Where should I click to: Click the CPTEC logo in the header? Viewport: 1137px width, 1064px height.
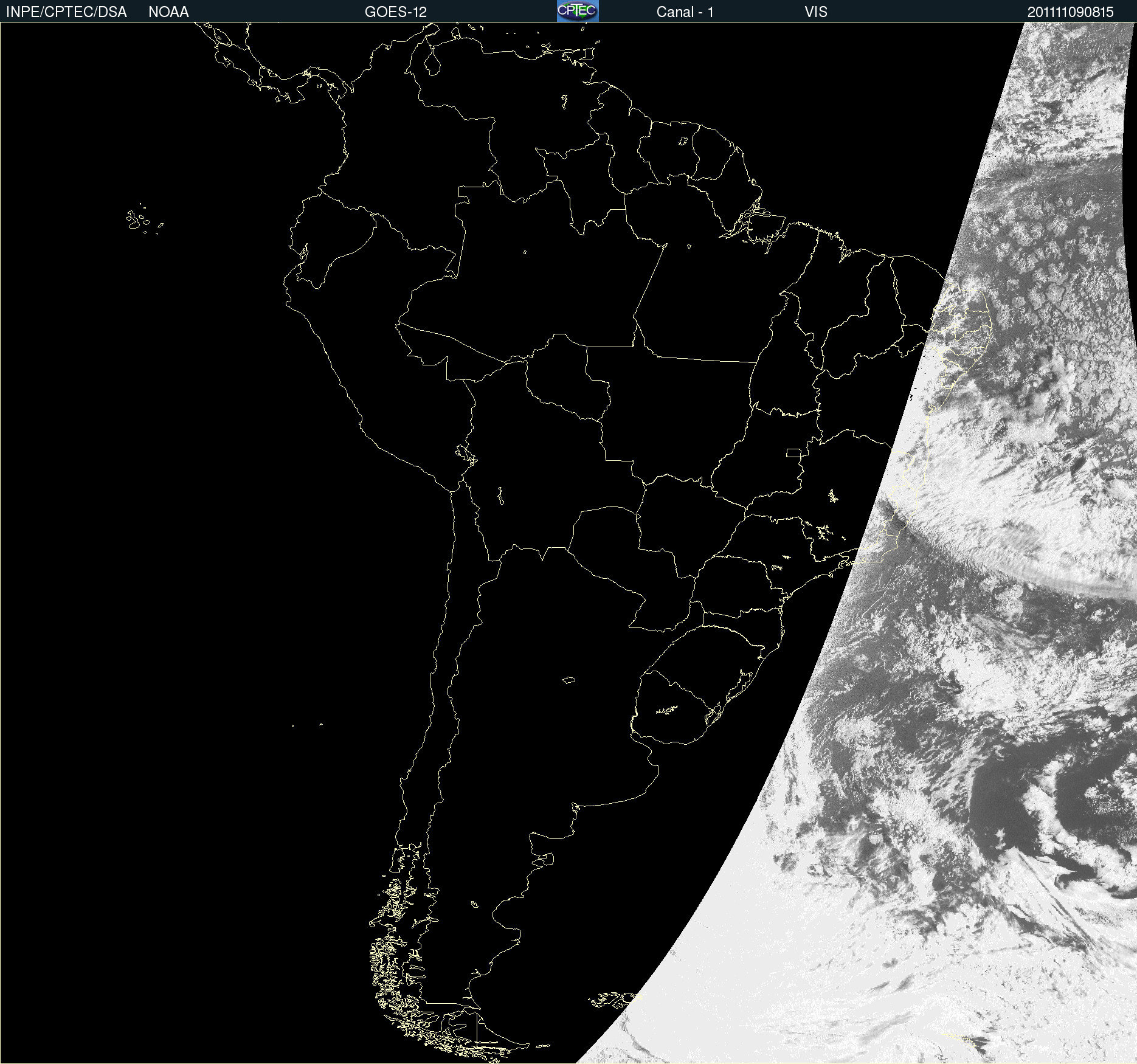pos(578,11)
